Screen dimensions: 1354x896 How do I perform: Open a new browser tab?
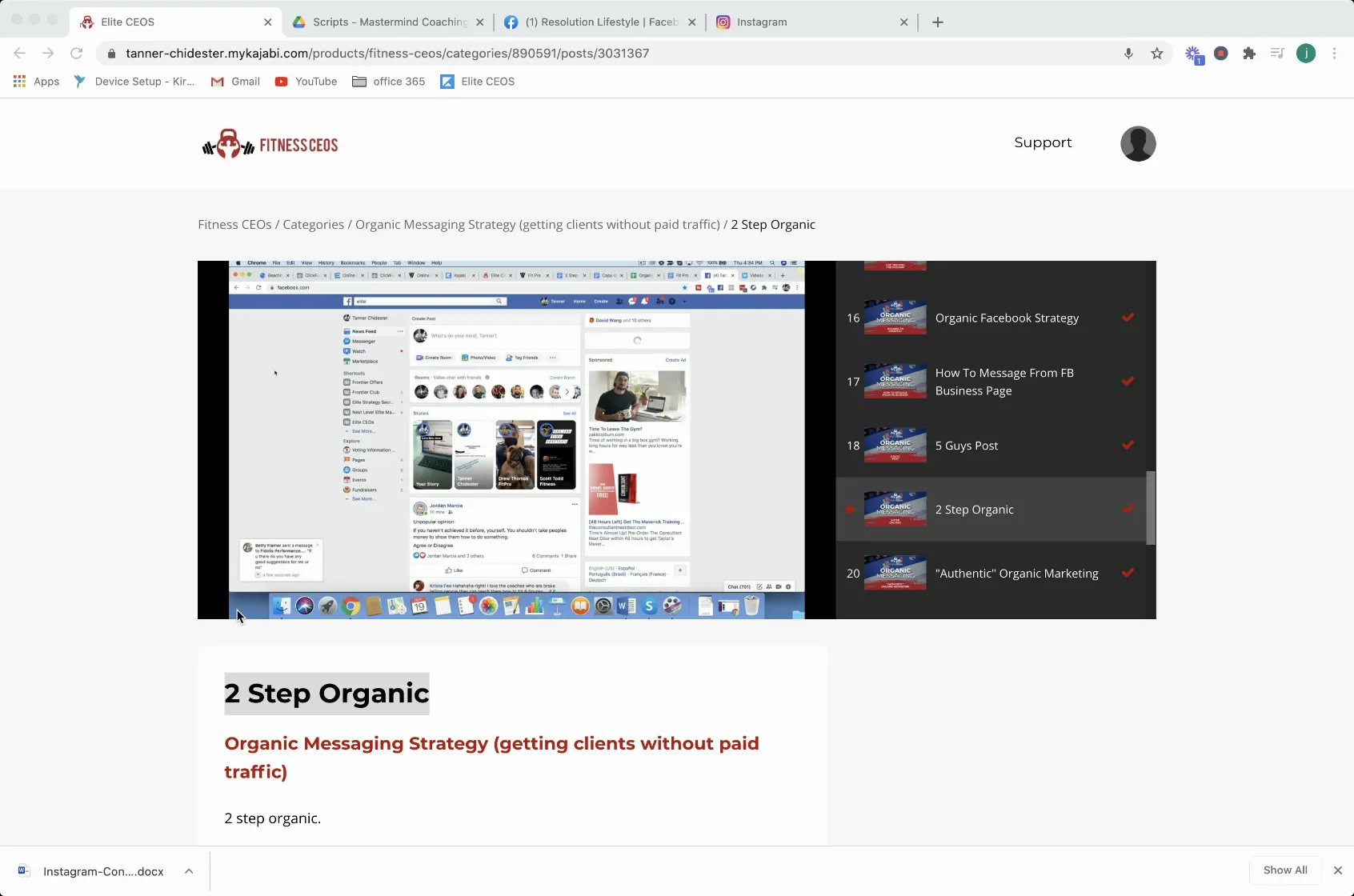coord(938,22)
